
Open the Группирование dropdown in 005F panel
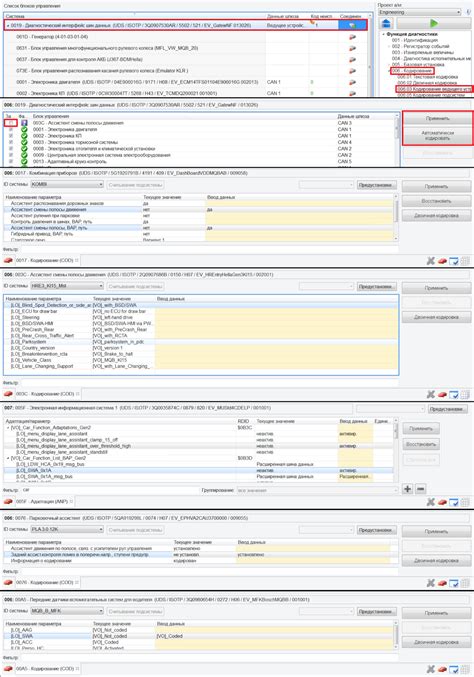click(x=317, y=490)
